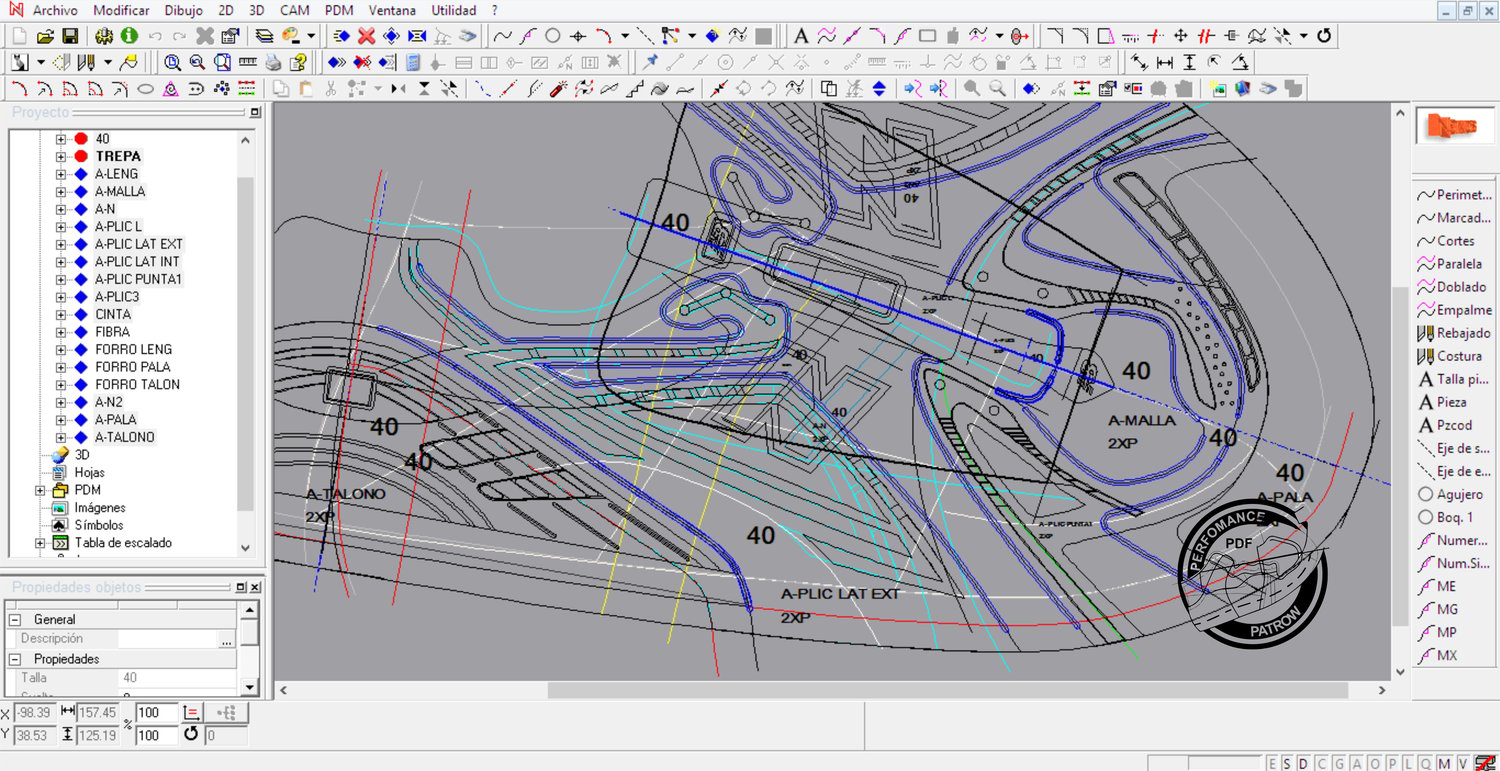The width and height of the screenshot is (1500, 771).
Task: Click the red X cancel icon in toolbar
Action: [x=366, y=36]
